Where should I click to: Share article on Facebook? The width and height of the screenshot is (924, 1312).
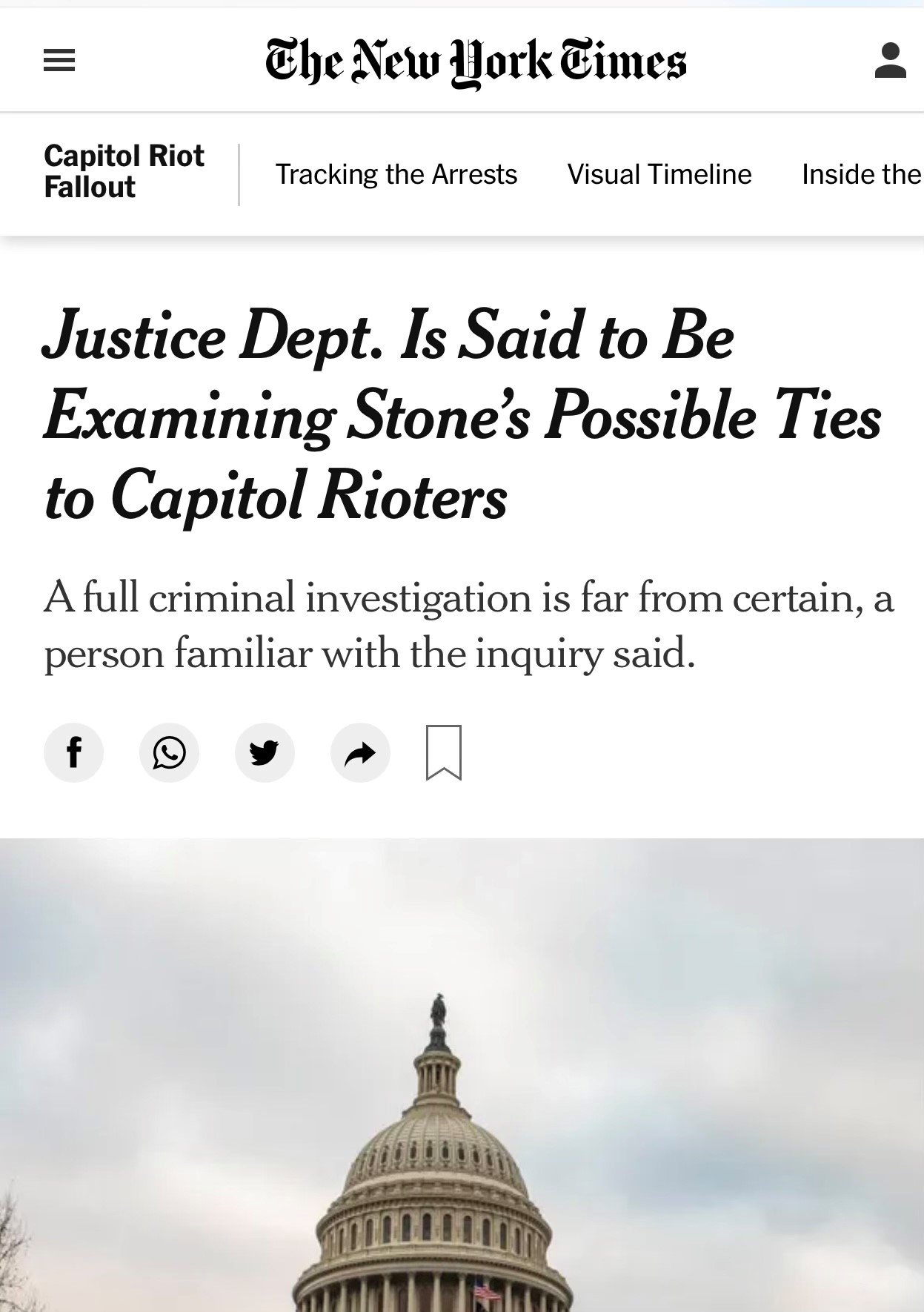pos(73,753)
